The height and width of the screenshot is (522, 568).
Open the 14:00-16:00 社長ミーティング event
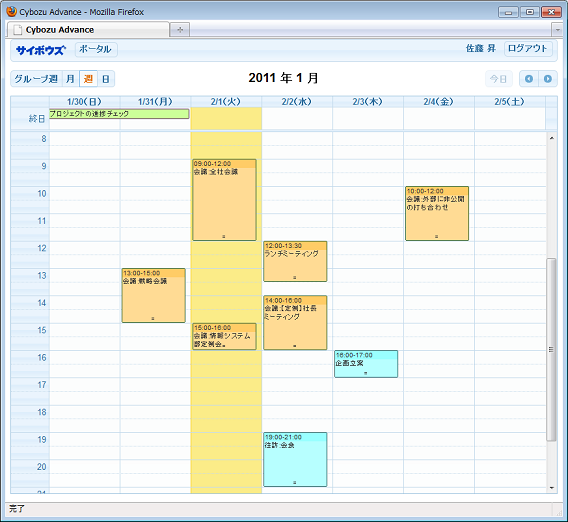(295, 322)
